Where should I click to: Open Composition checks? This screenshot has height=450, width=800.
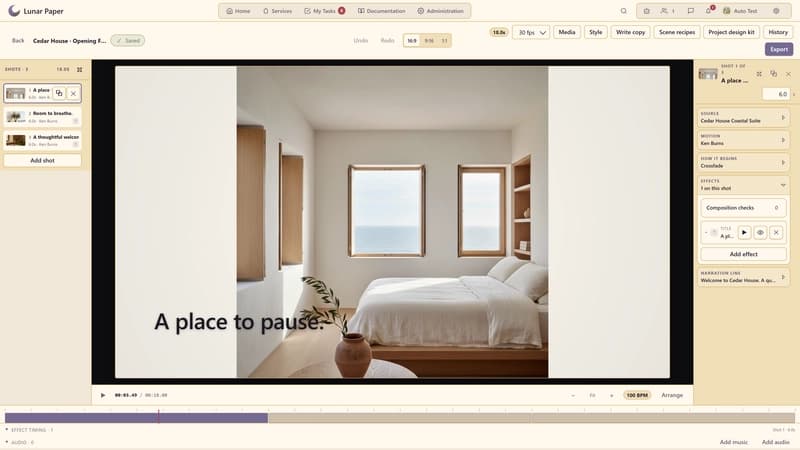[x=743, y=208]
